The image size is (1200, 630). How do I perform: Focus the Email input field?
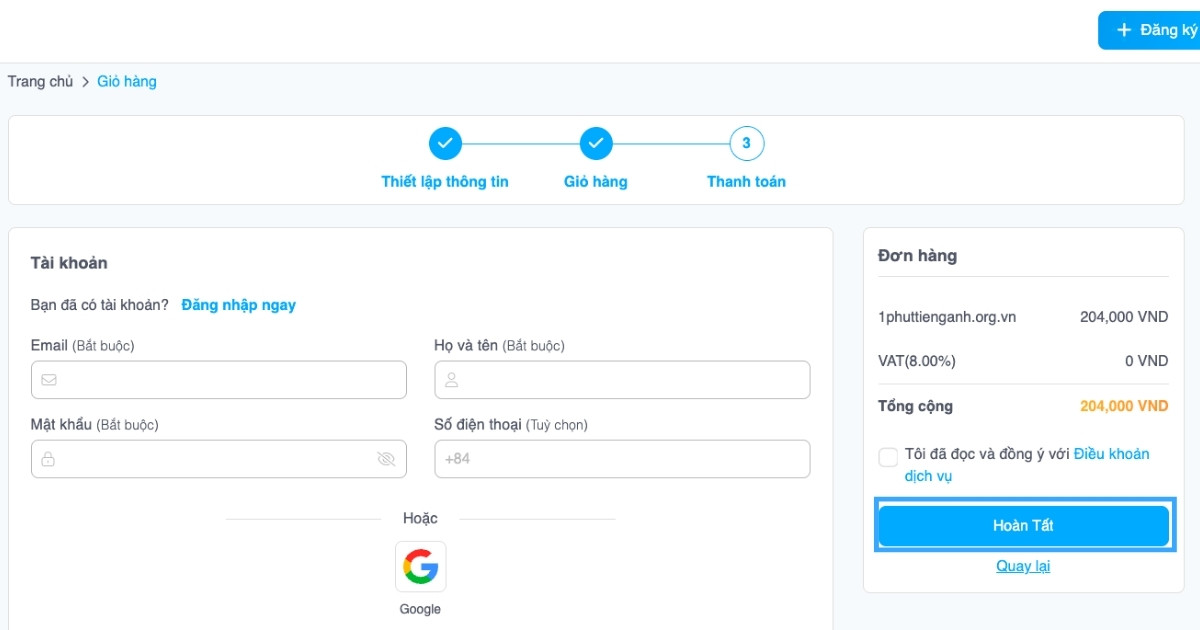(x=230, y=380)
